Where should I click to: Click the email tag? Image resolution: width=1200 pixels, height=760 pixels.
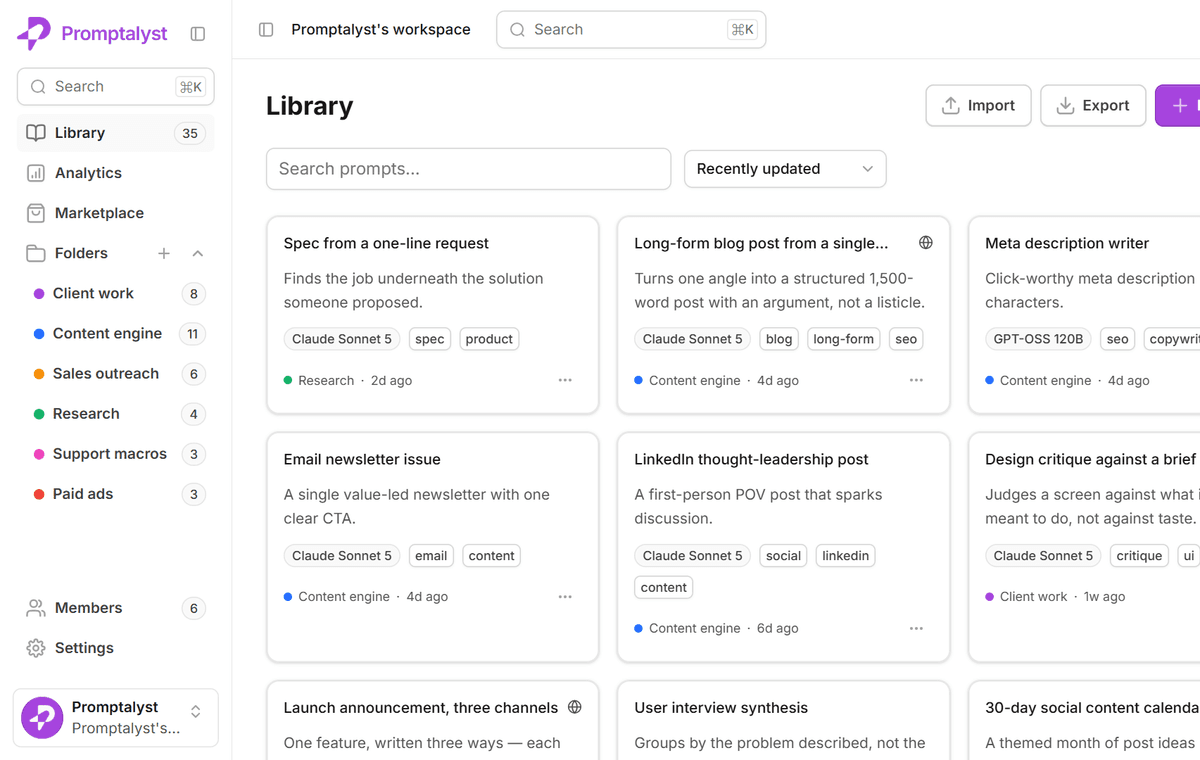click(x=431, y=555)
